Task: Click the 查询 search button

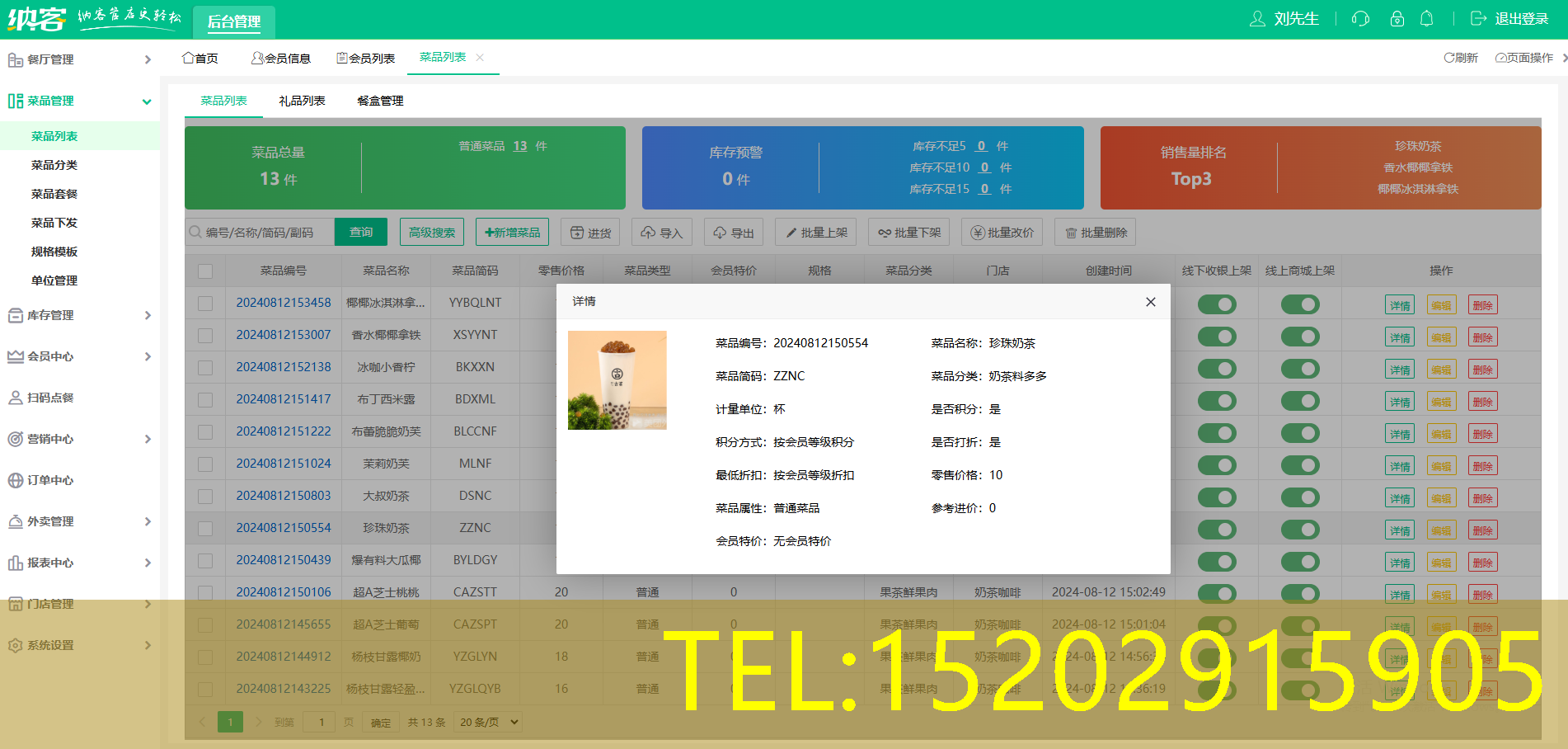Action: tap(360, 232)
